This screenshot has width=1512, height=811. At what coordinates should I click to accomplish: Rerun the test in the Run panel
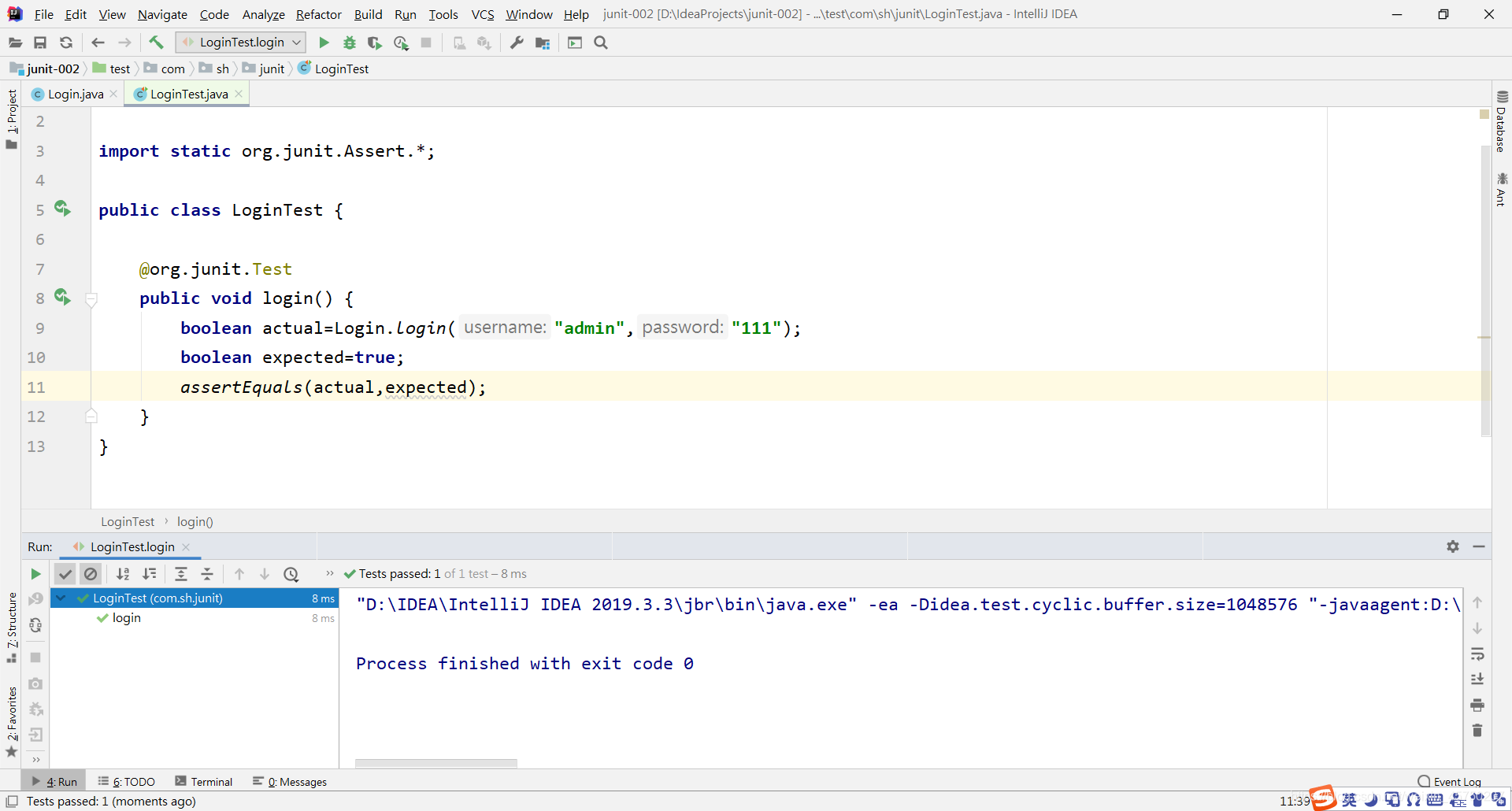(35, 574)
